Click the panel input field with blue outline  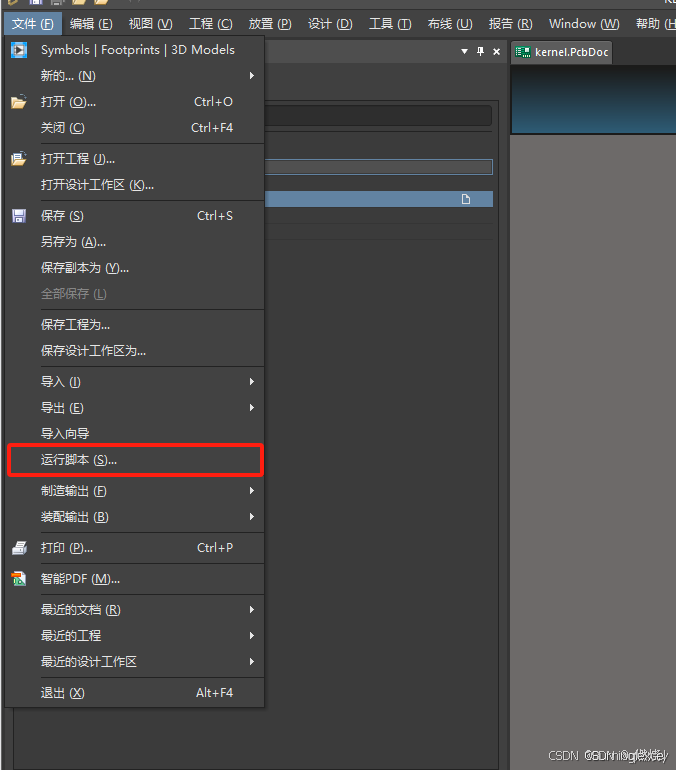[379, 167]
